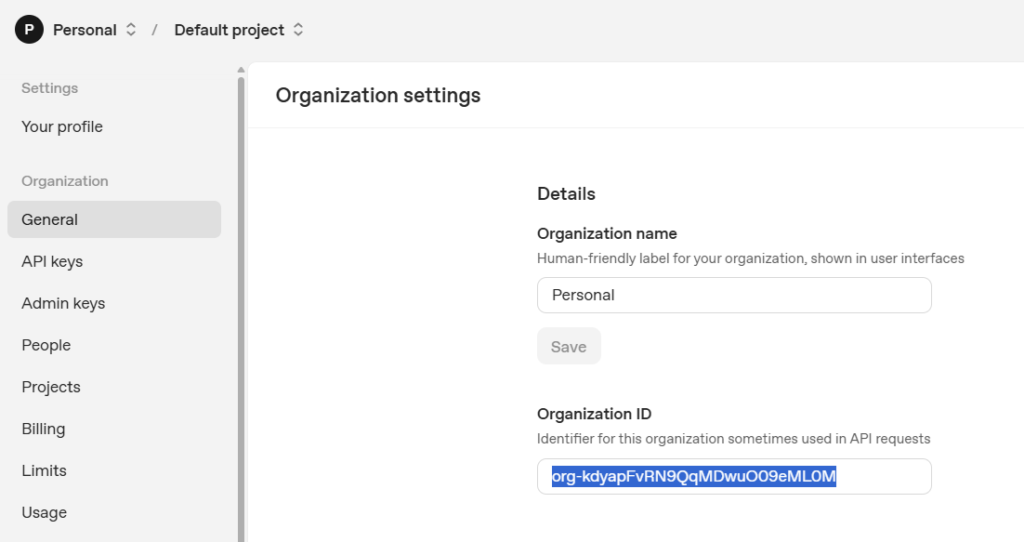Screen dimensions: 1024x542
Task: Click the Organization name input field
Action: click(x=733, y=295)
